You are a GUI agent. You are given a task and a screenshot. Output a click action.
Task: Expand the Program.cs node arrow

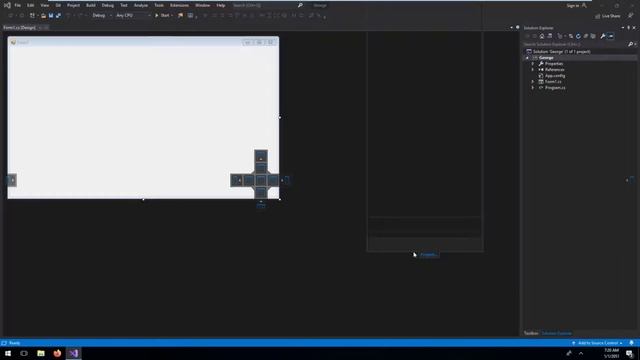pyautogui.click(x=533, y=88)
